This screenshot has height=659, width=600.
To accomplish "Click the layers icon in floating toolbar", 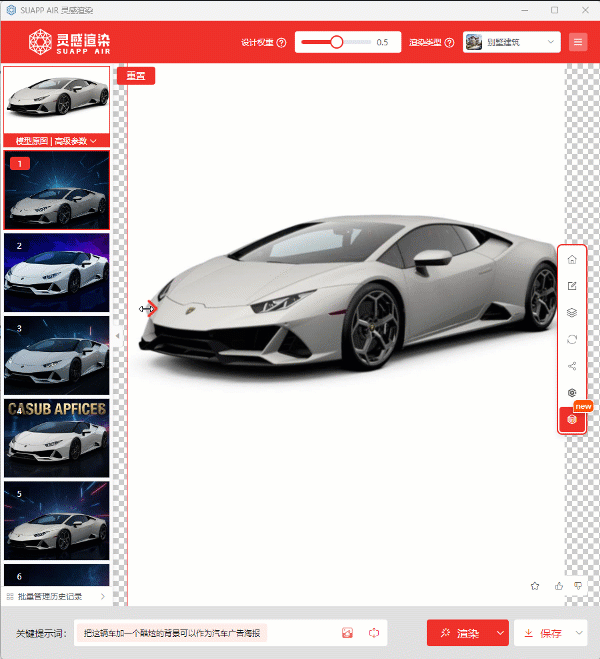I will click(572, 313).
